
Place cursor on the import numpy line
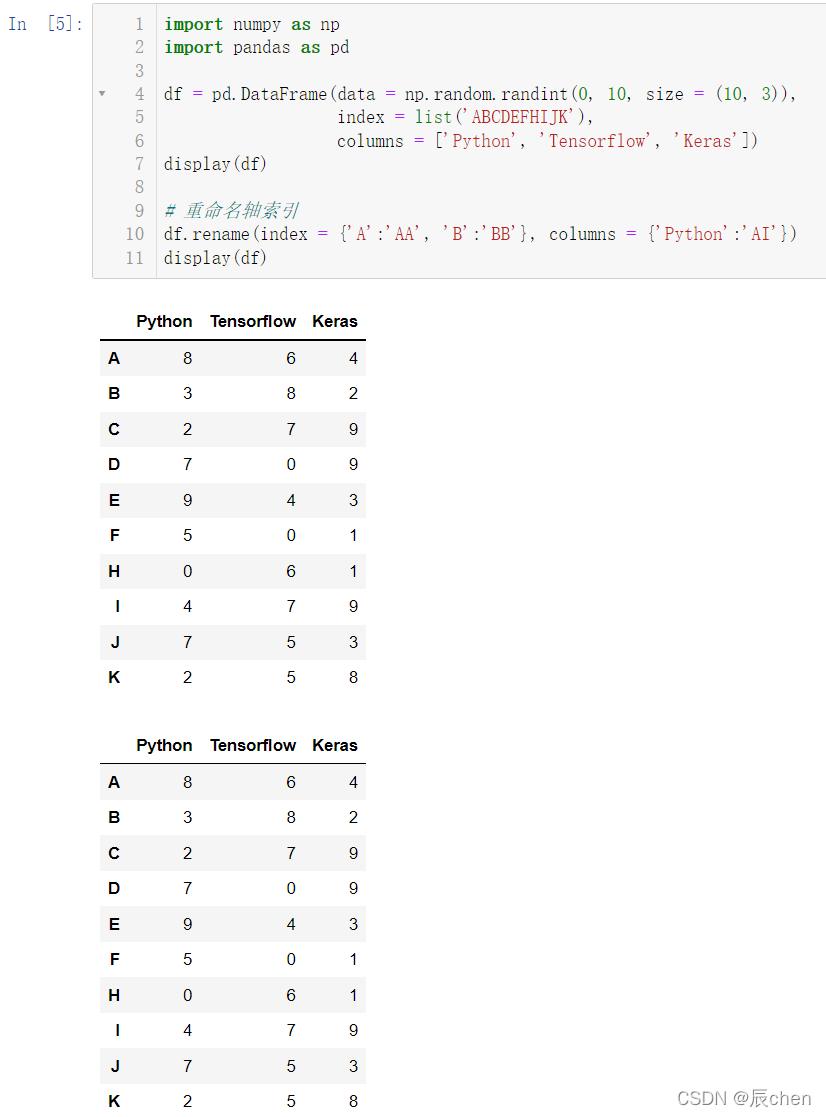pyautogui.click(x=252, y=24)
